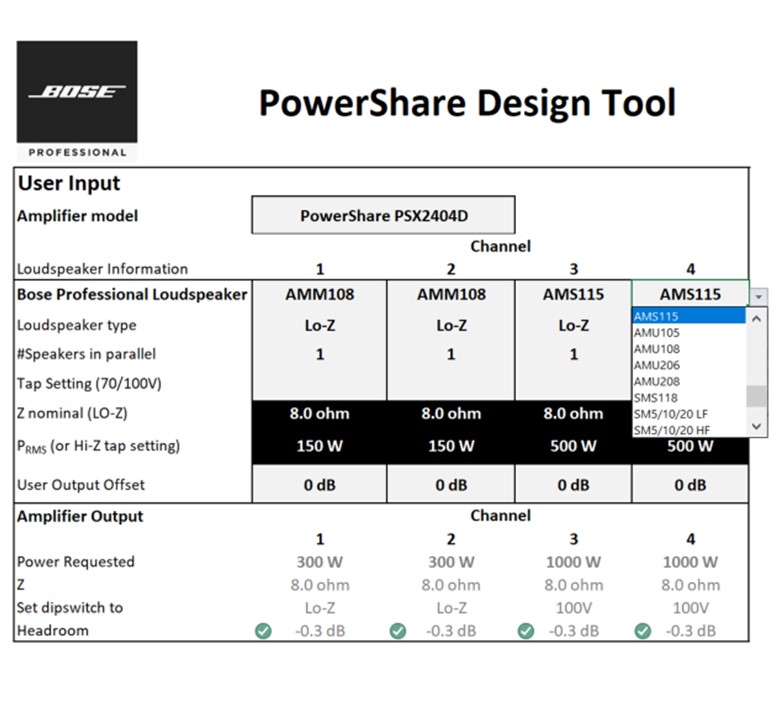The height and width of the screenshot is (709, 774).
Task: Select channel 1 AMM108 loudspeaker cell
Action: click(x=319, y=295)
